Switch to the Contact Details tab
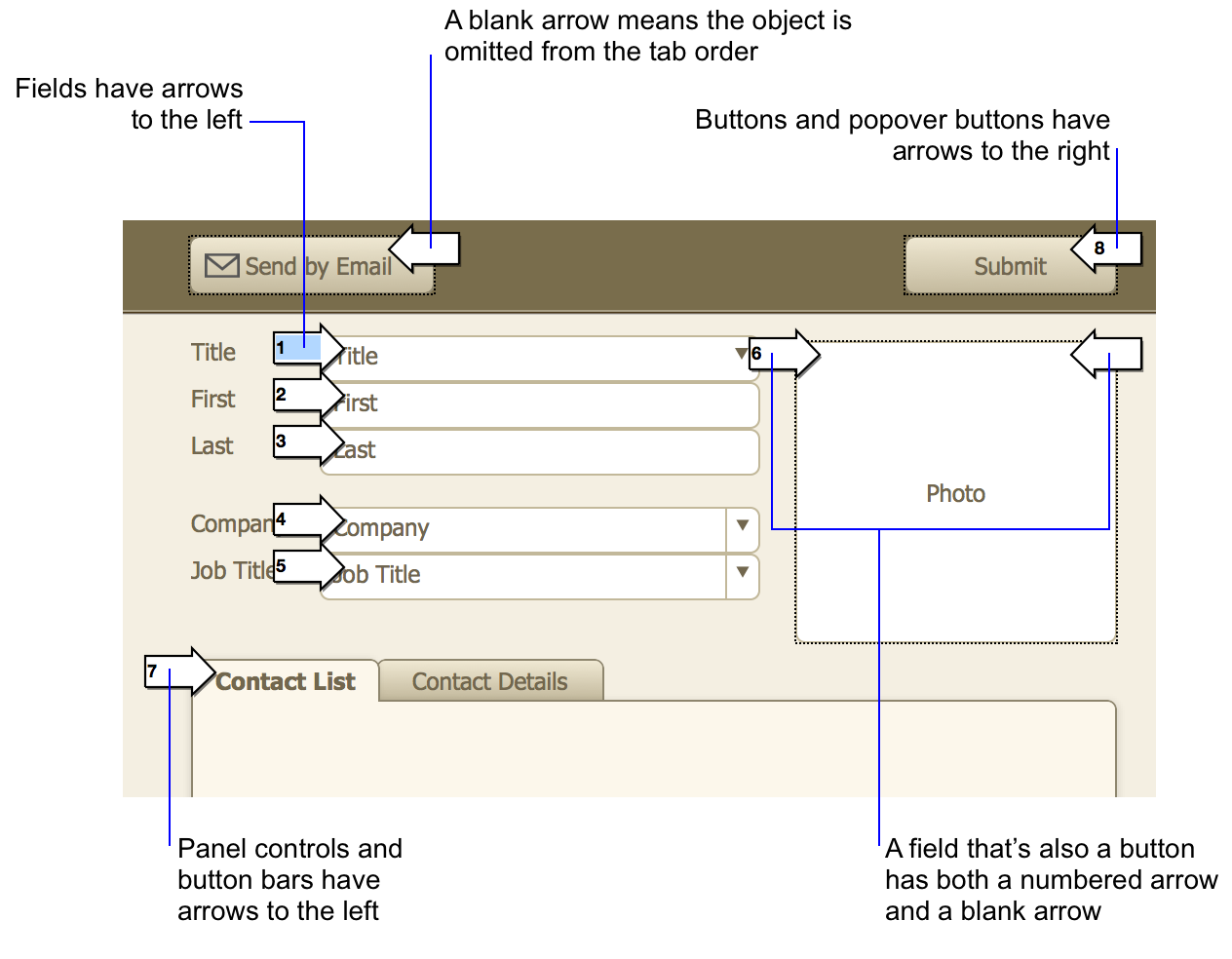Screen dimensions: 1232x959 pos(490,681)
